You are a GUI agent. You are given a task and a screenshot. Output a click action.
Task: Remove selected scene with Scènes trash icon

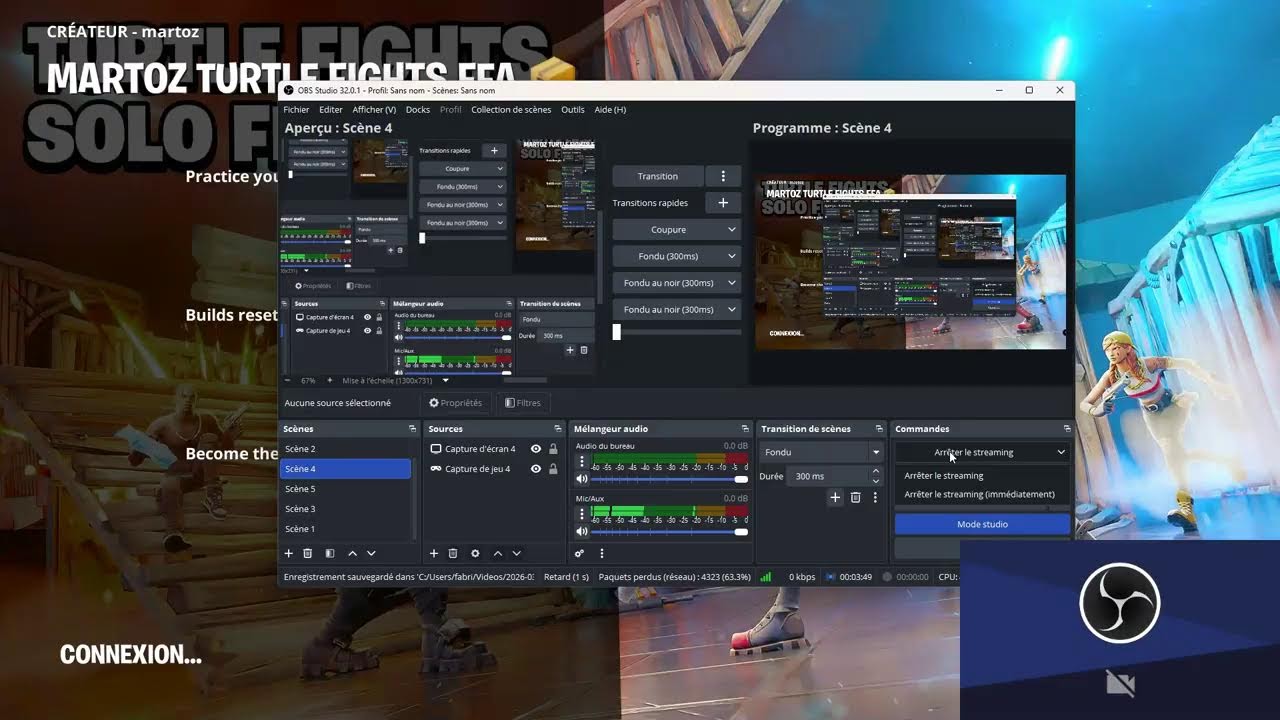tap(308, 553)
